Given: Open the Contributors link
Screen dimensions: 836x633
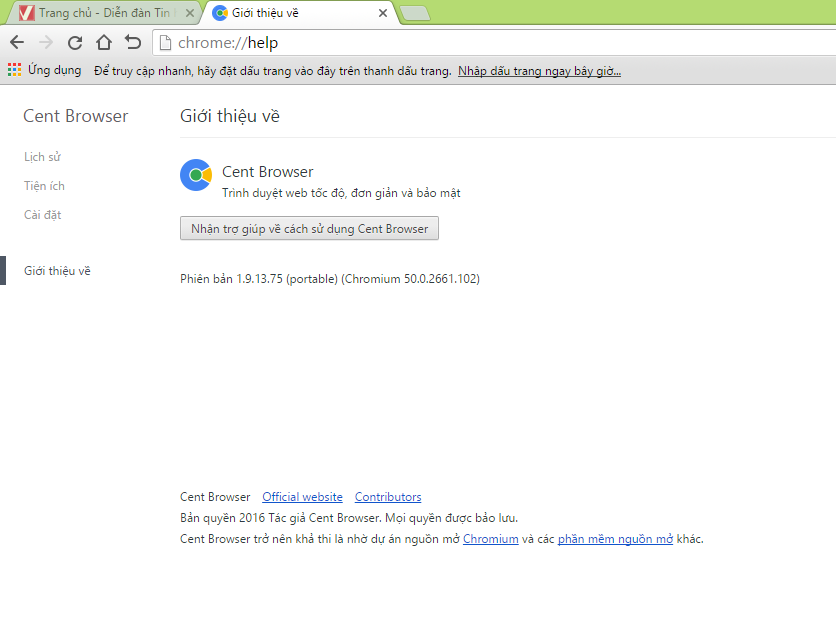Looking at the screenshot, I should [x=388, y=496].
